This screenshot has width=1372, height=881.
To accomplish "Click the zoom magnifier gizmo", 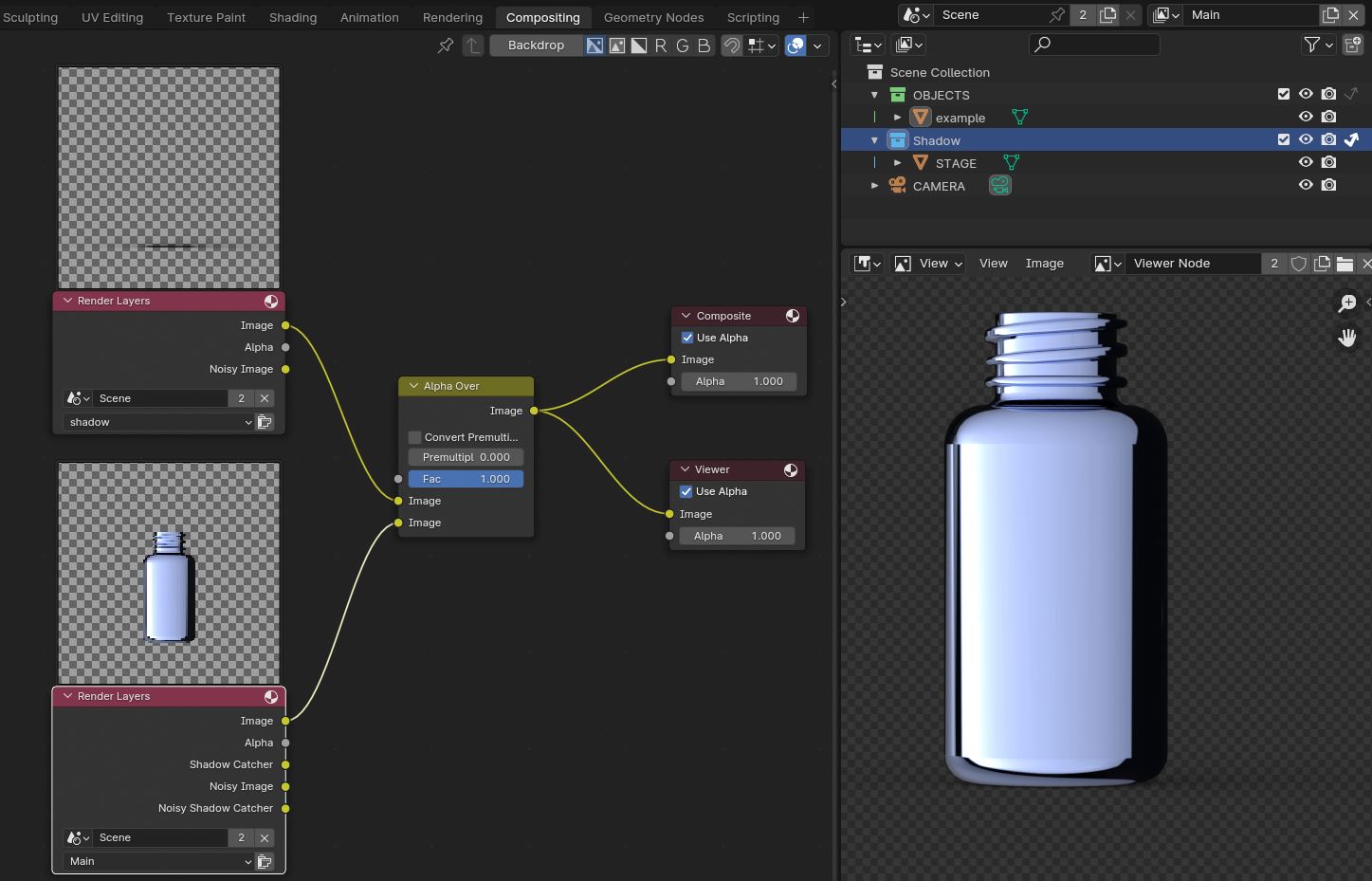I will (x=1346, y=303).
